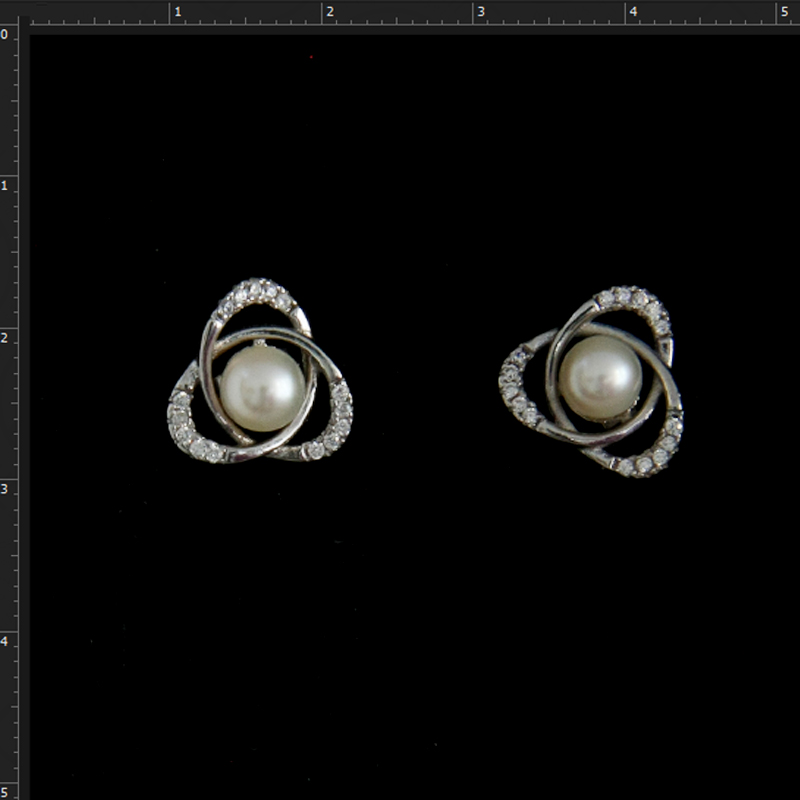The height and width of the screenshot is (800, 800).
Task: Click the small red dot on canvas
Action: (x=311, y=57)
